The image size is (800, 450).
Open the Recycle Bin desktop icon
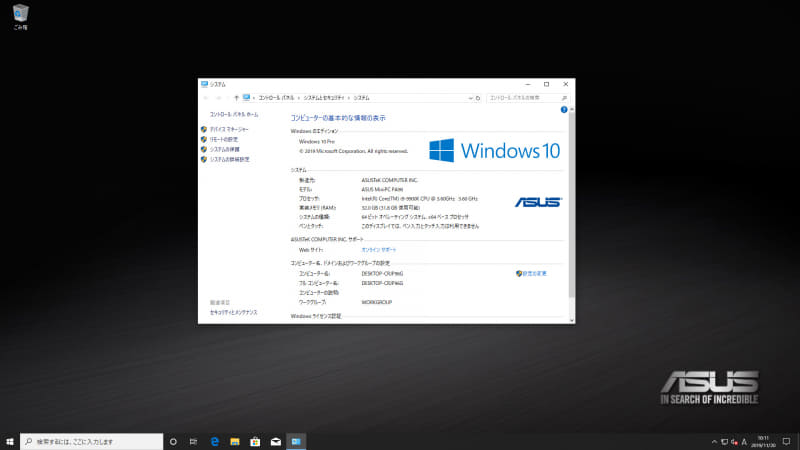click(x=20, y=16)
